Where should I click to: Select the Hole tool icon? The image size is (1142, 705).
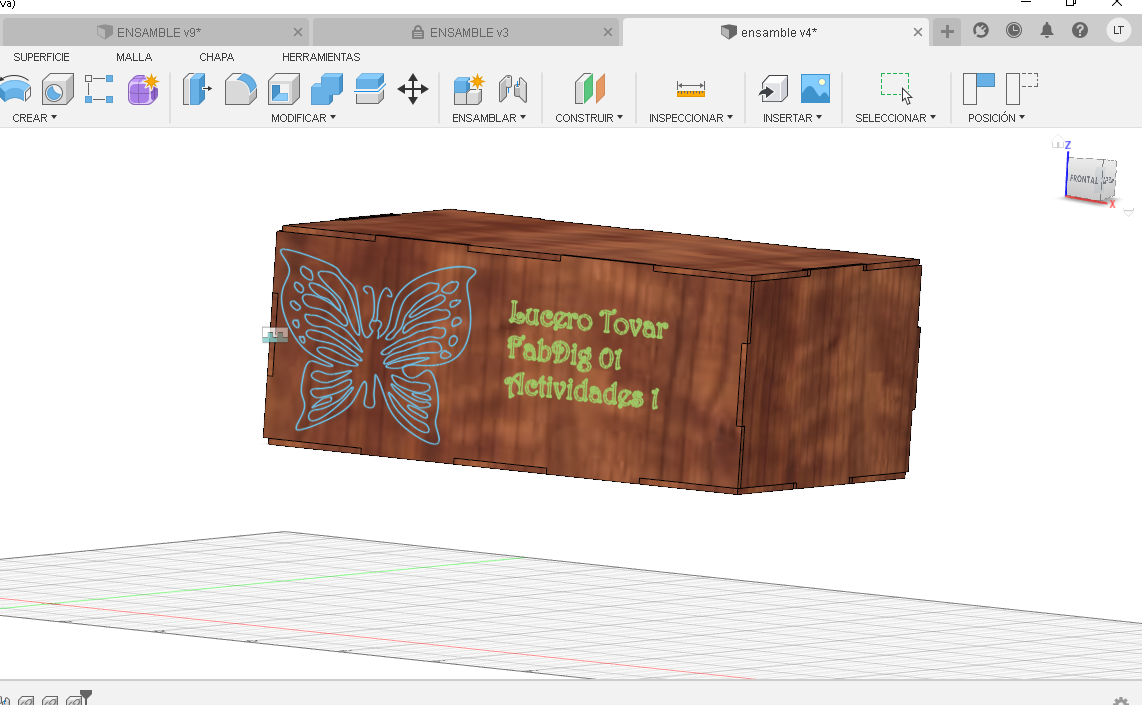pyautogui.click(x=58, y=90)
